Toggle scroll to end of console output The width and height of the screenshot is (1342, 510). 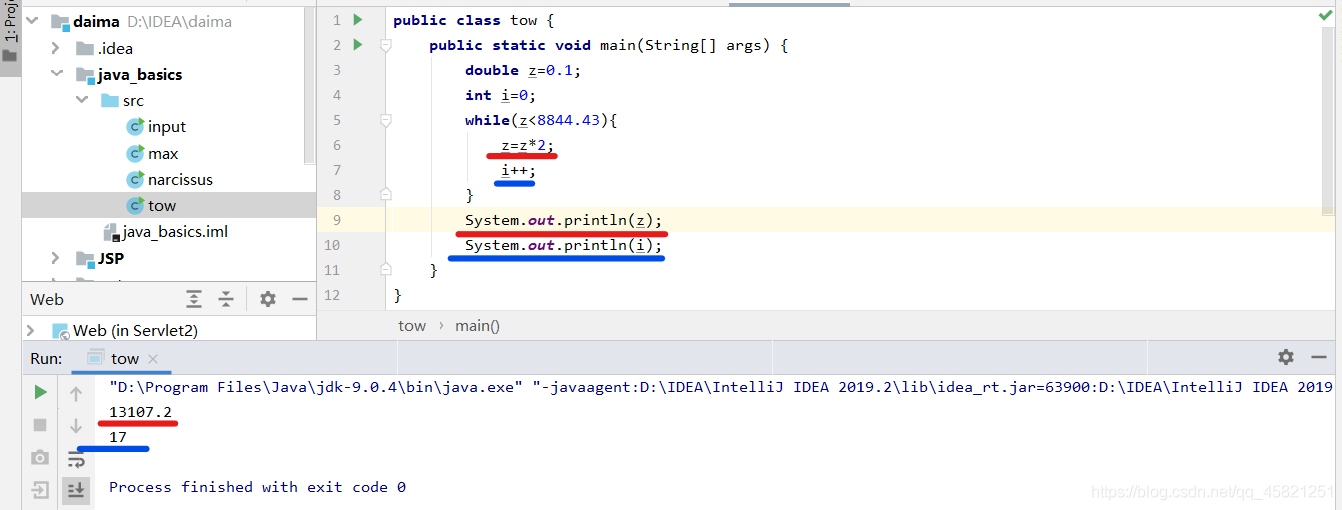pyautogui.click(x=76, y=490)
